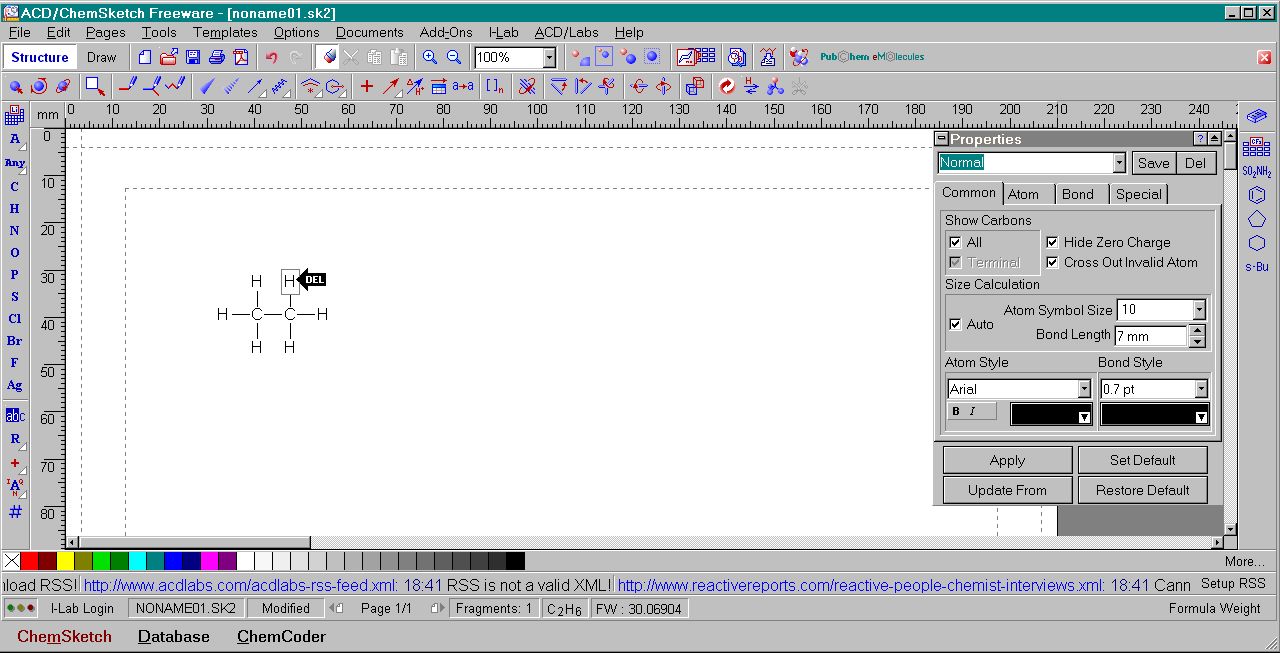Select the Draw Chains zigzag tool
Image resolution: width=1280 pixels, height=653 pixels.
176,86
